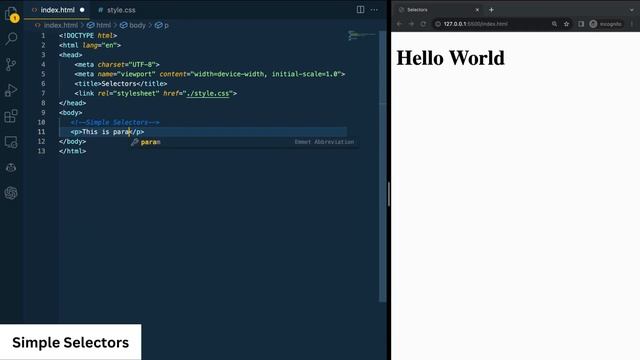This screenshot has height=360, width=640.
Task: Click the unsaved dot on index.html tab
Action: pos(82,10)
